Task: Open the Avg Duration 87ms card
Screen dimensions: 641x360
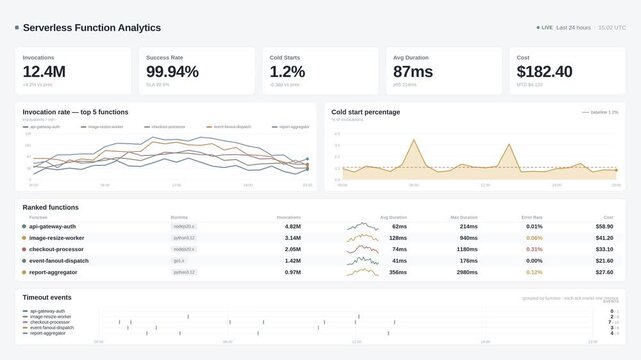Action: tap(444, 71)
